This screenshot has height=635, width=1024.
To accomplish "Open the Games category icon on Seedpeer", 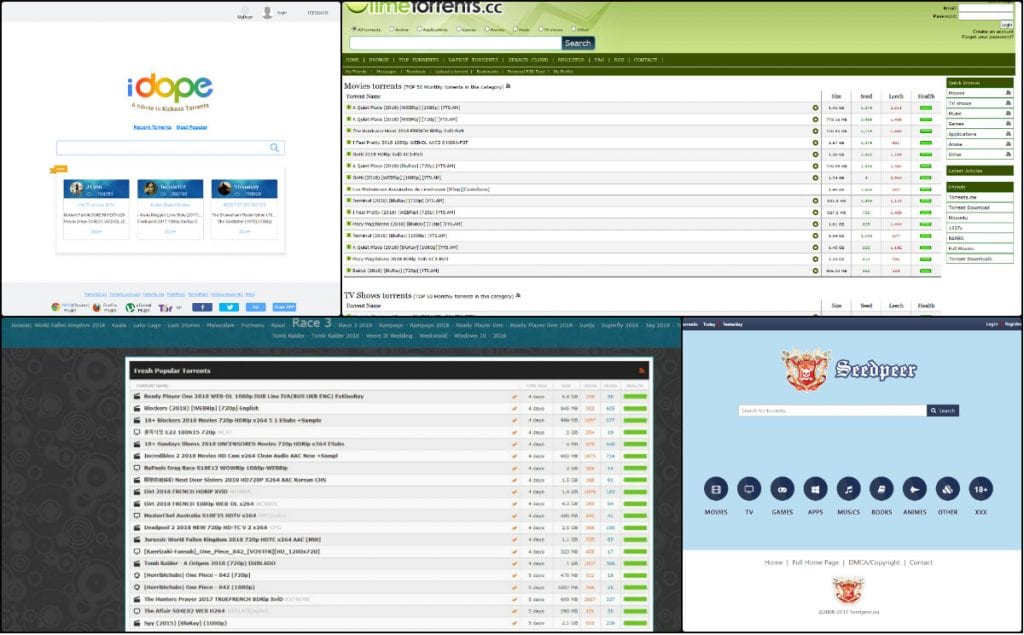I will click(782, 488).
